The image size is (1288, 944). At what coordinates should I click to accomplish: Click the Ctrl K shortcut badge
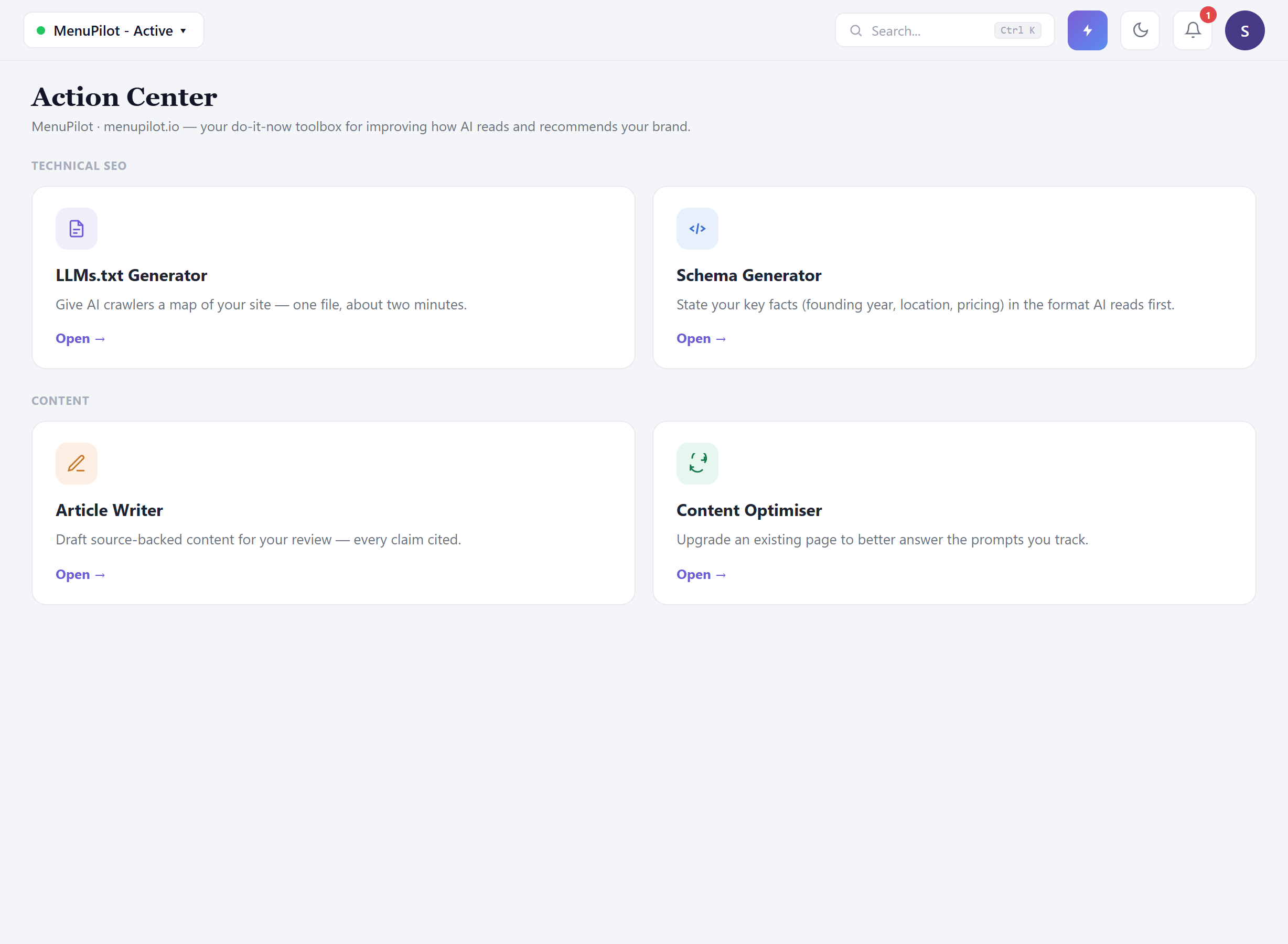click(1018, 30)
